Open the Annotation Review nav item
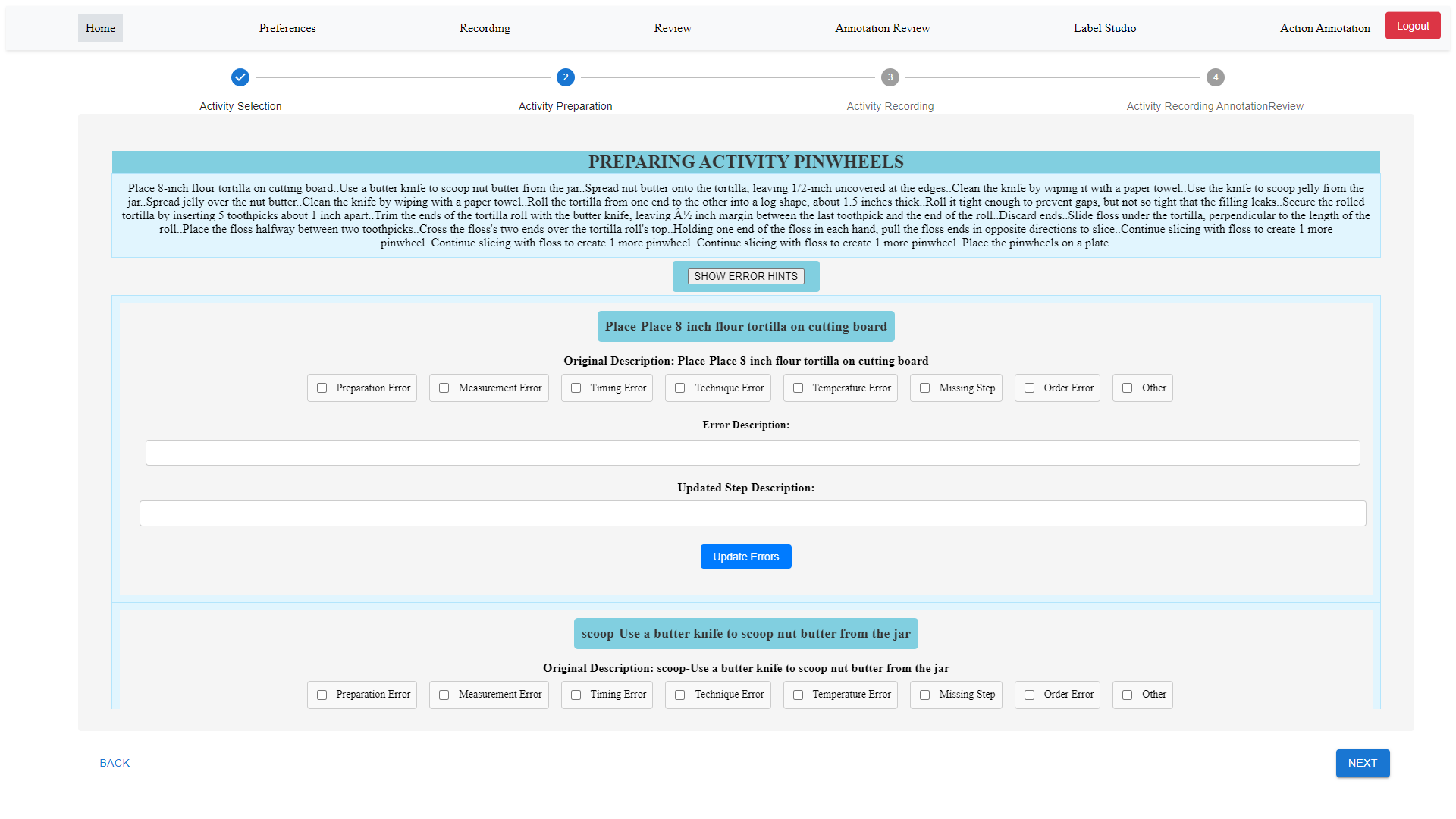 pyautogui.click(x=882, y=28)
